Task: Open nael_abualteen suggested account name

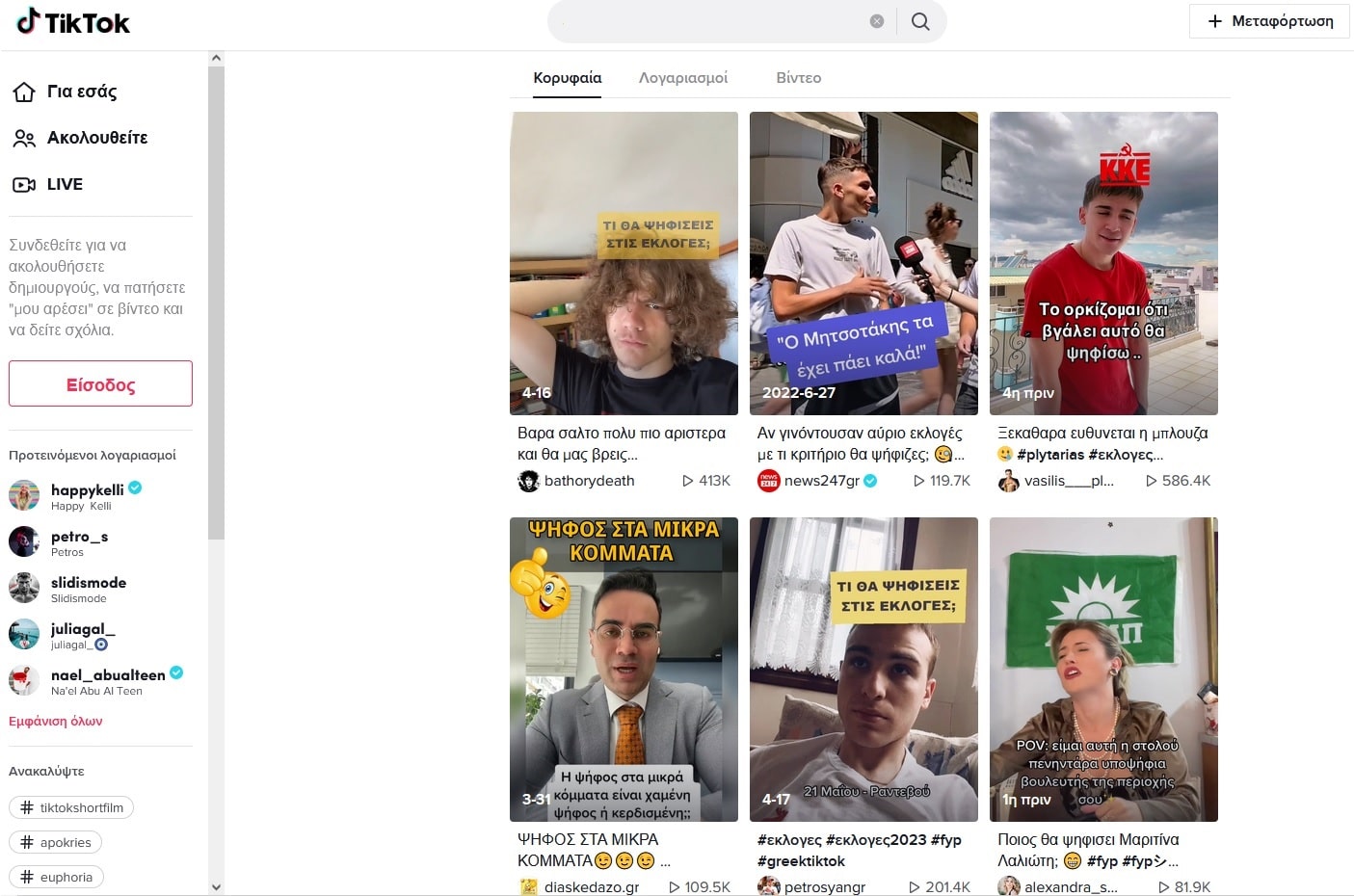Action: (108, 674)
